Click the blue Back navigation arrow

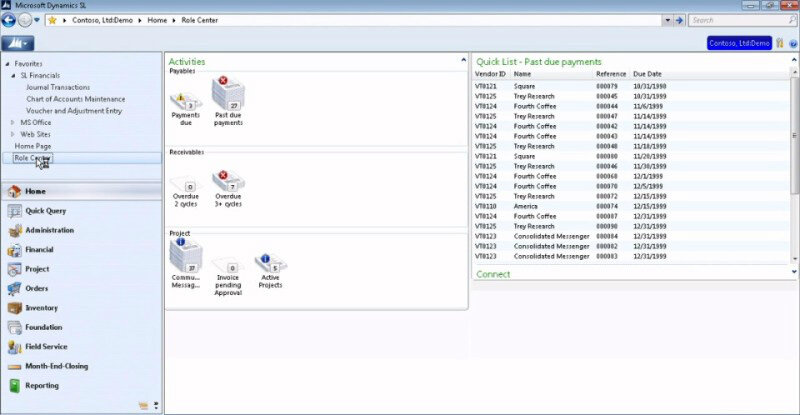click(x=10, y=19)
